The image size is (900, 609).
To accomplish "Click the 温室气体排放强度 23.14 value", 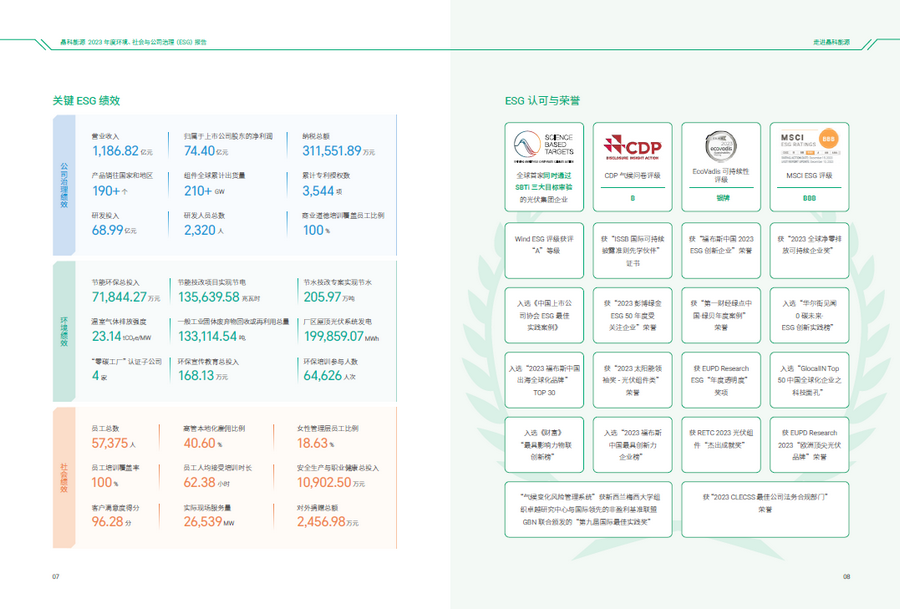I will (106, 337).
